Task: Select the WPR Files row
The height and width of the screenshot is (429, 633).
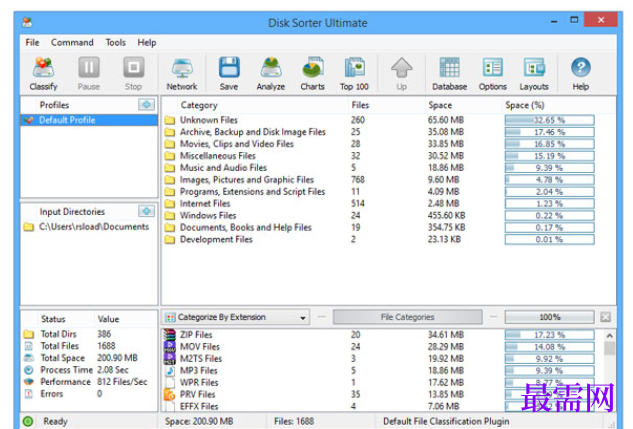Action: point(379,382)
